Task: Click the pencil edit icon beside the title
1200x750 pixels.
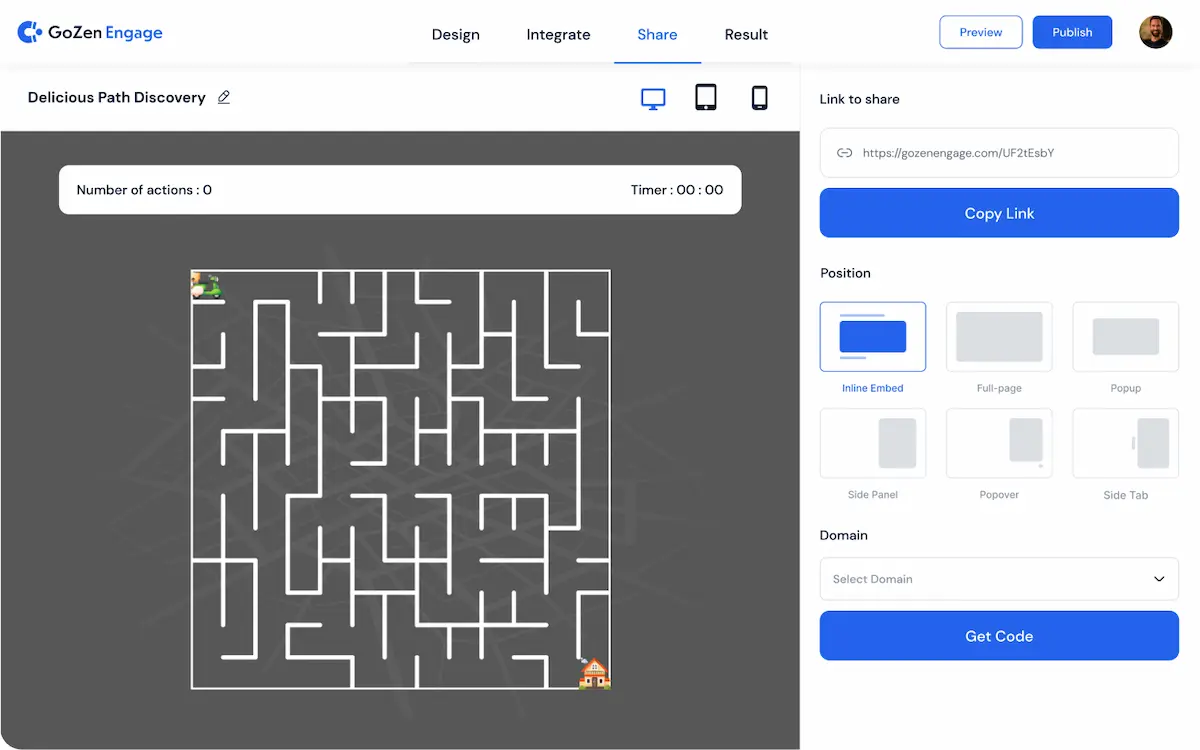Action: pyautogui.click(x=224, y=97)
